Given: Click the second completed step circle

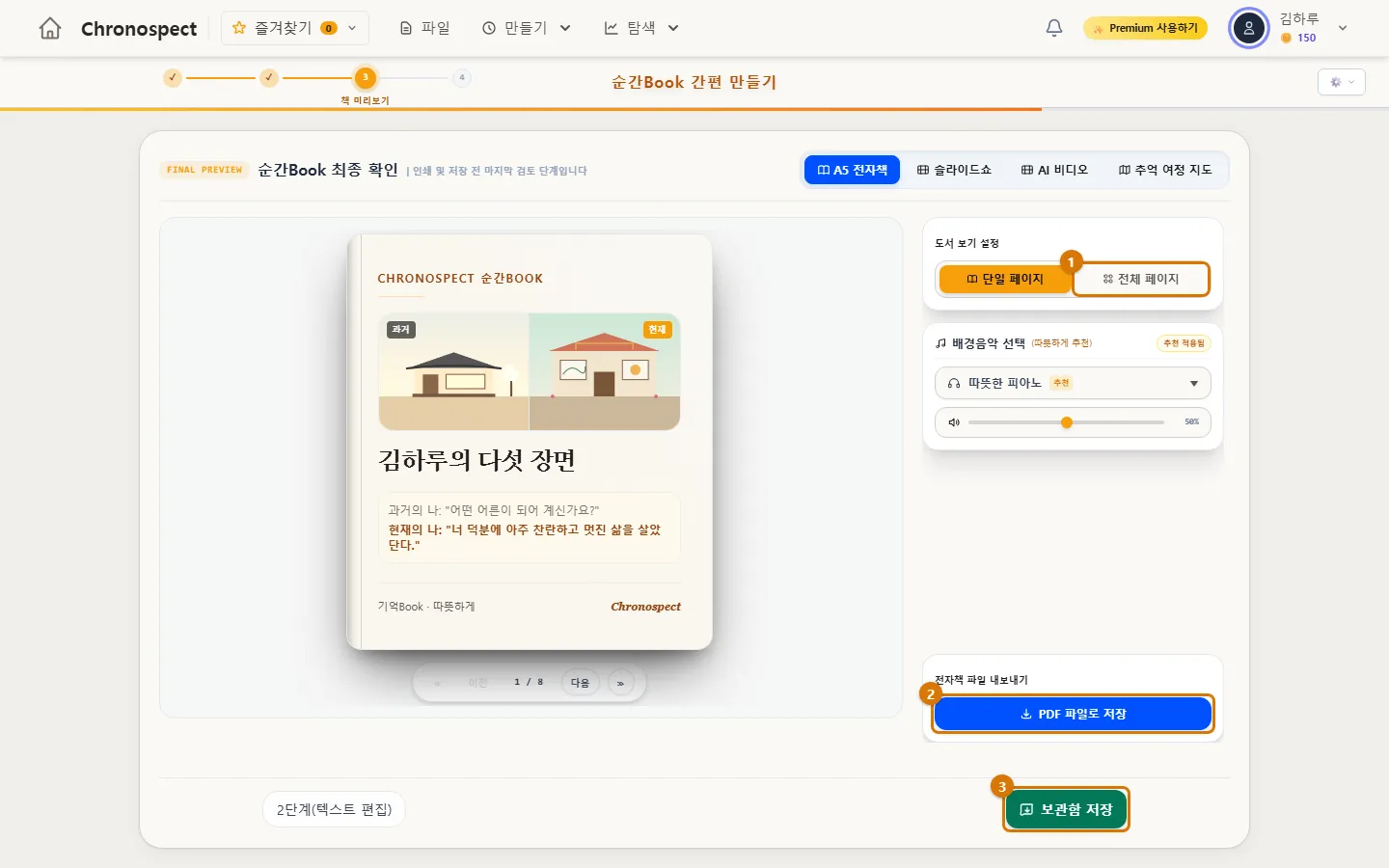Looking at the screenshot, I should click(x=269, y=77).
